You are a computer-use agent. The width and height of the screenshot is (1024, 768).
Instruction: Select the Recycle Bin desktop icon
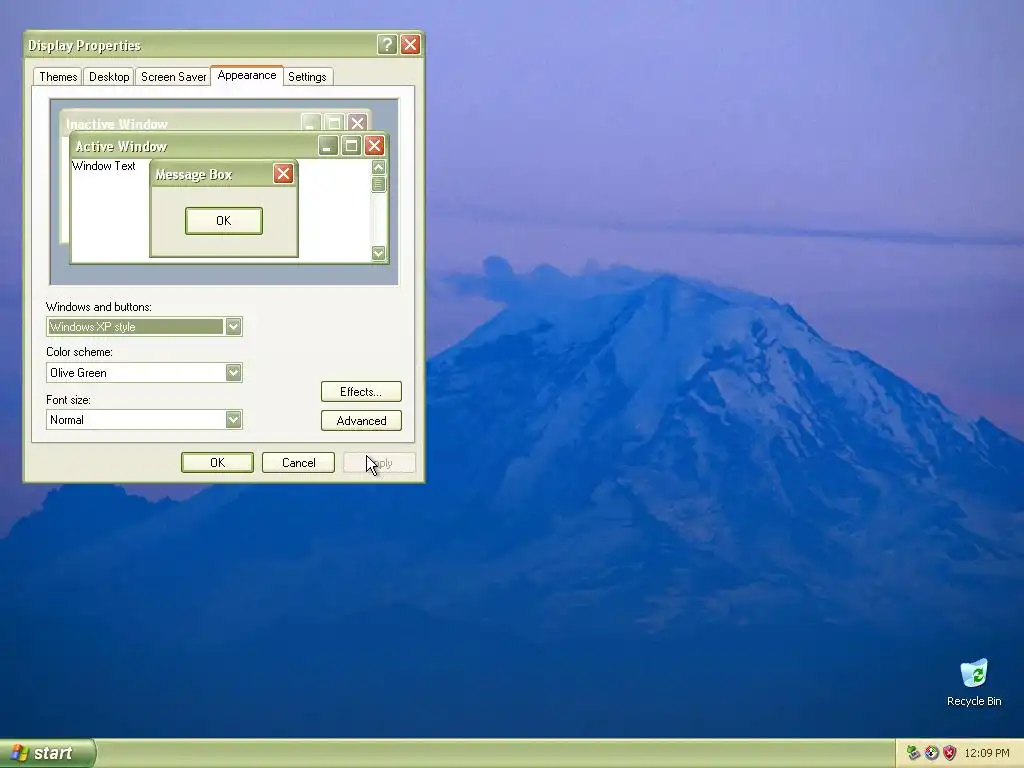coord(974,683)
